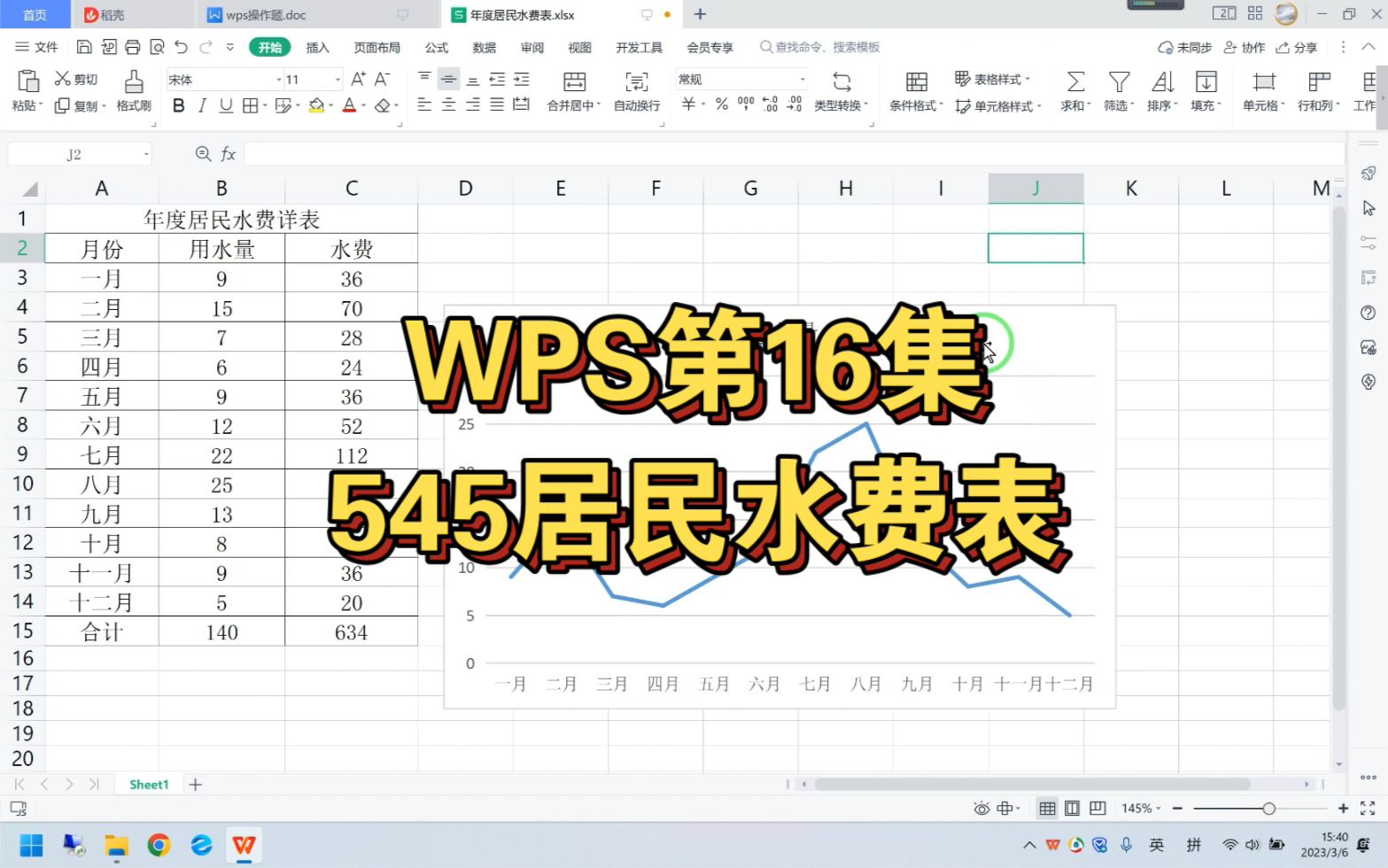Viewport: 1388px width, 868px height.
Task: Click the Undo arrow icon
Action: click(x=182, y=47)
